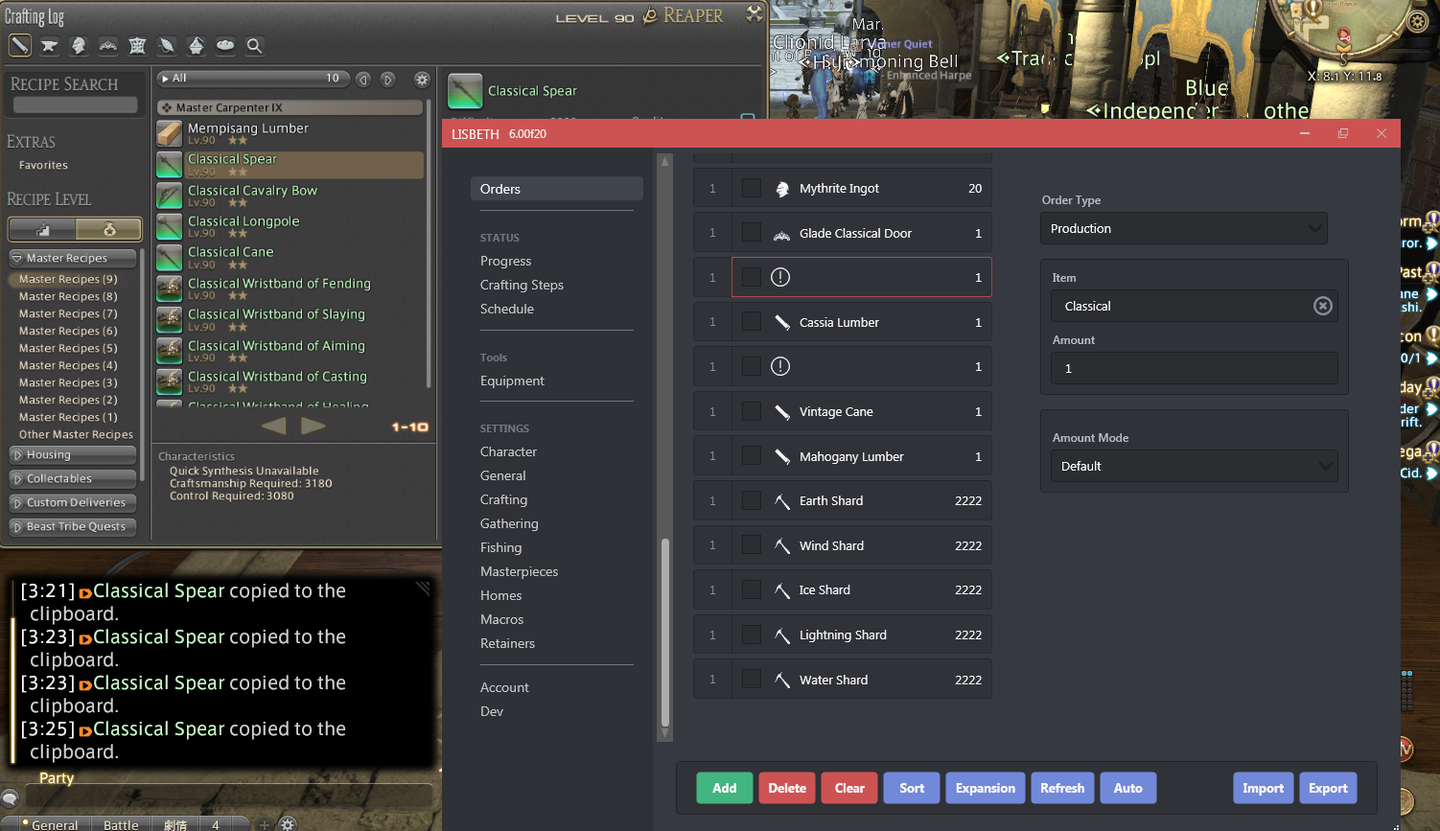Select the Blacksmith anvil class icon
The width and height of the screenshot is (1440, 831).
pos(49,45)
